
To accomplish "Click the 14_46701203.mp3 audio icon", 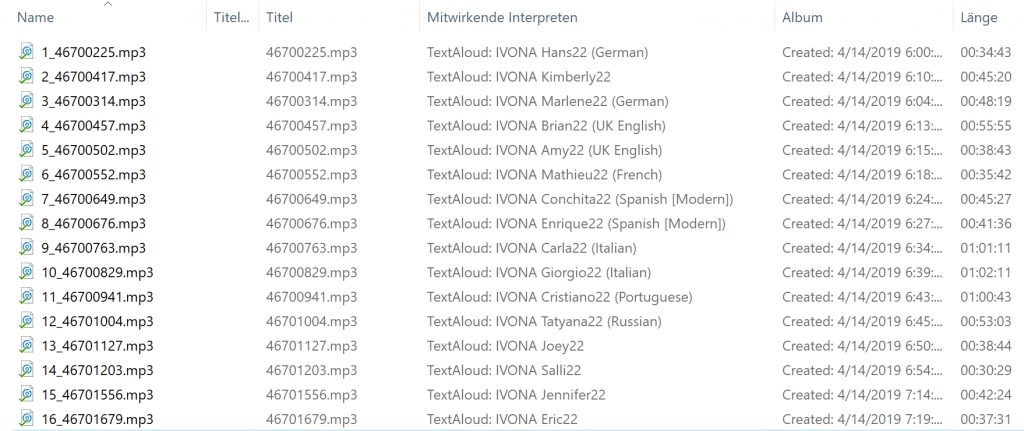I will click(26, 370).
